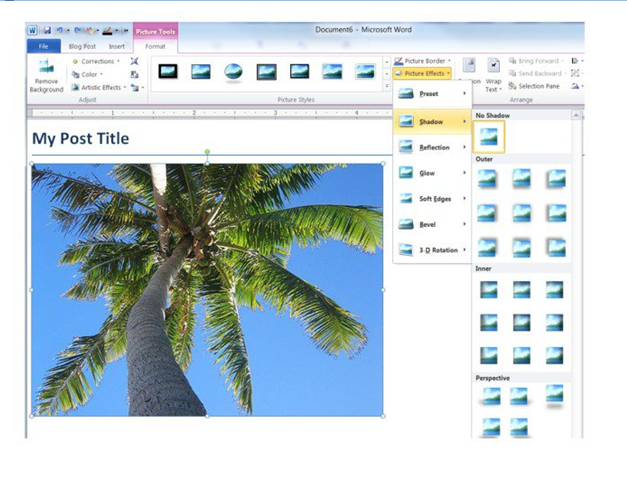Open the Customize Quick Access Toolbar arrow

(x=126, y=30)
